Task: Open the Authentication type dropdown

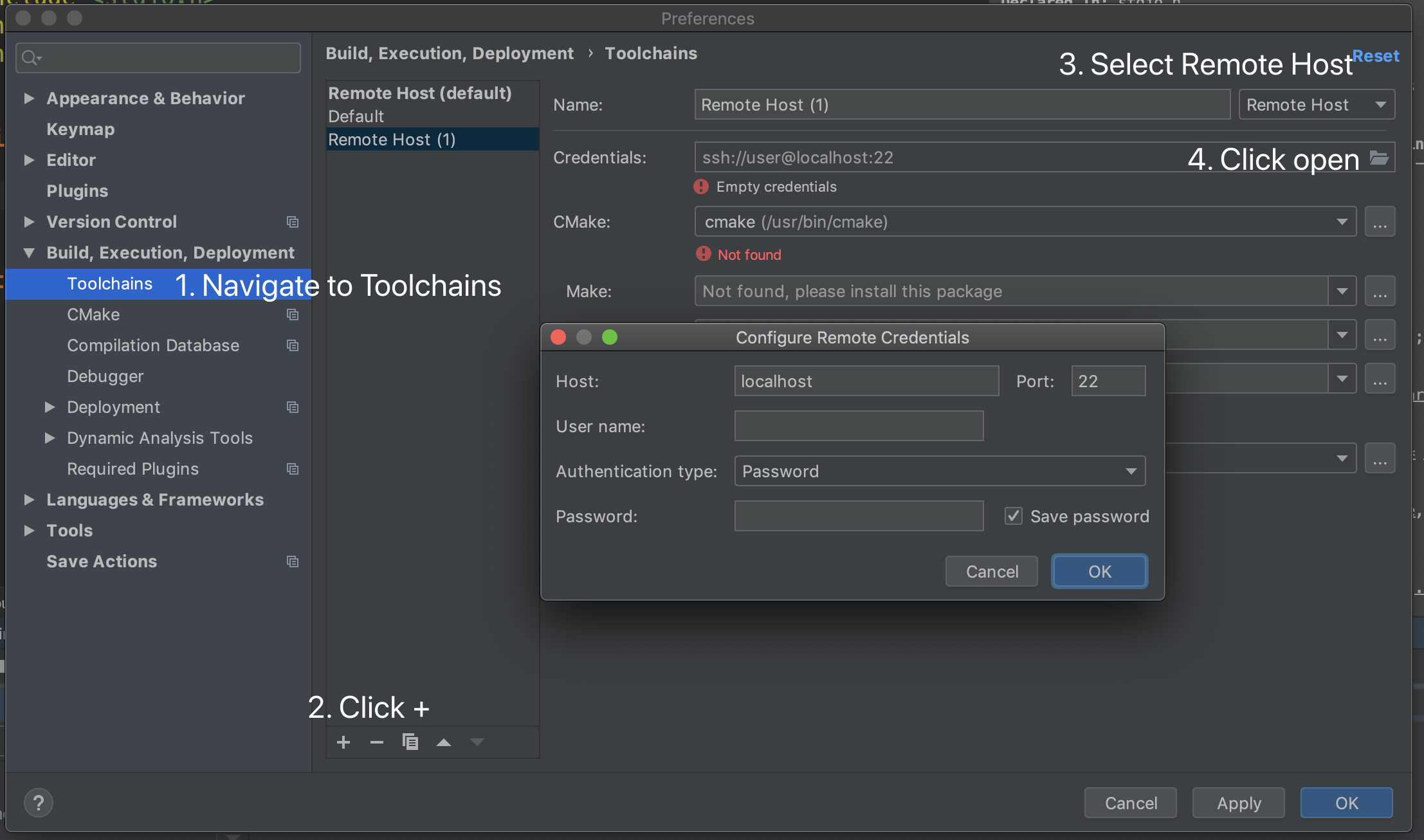Action: pos(939,471)
